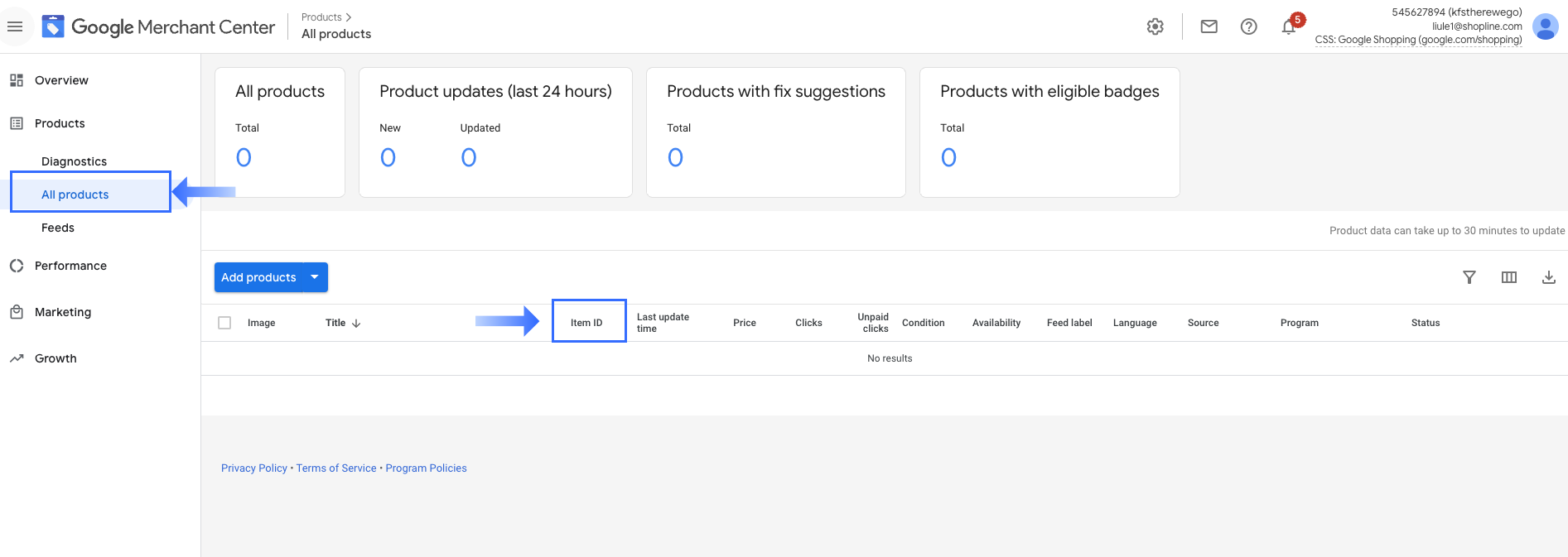
Task: Open the Diagnostics sidebar item
Action: tap(74, 161)
